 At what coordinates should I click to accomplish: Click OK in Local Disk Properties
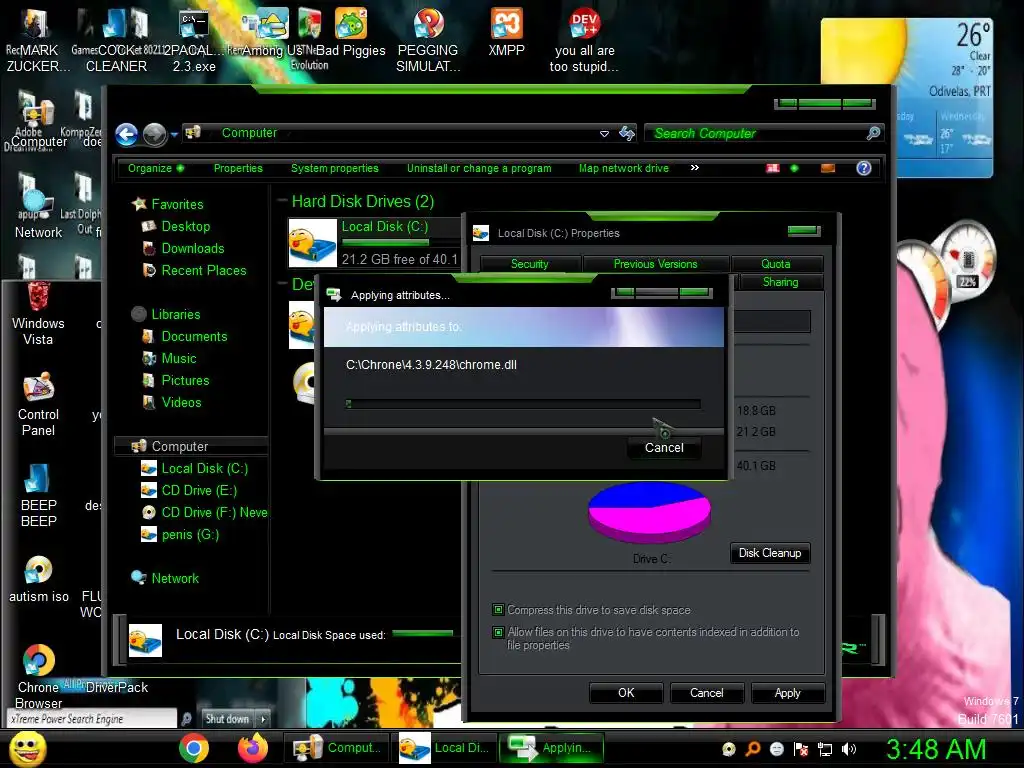coord(626,694)
